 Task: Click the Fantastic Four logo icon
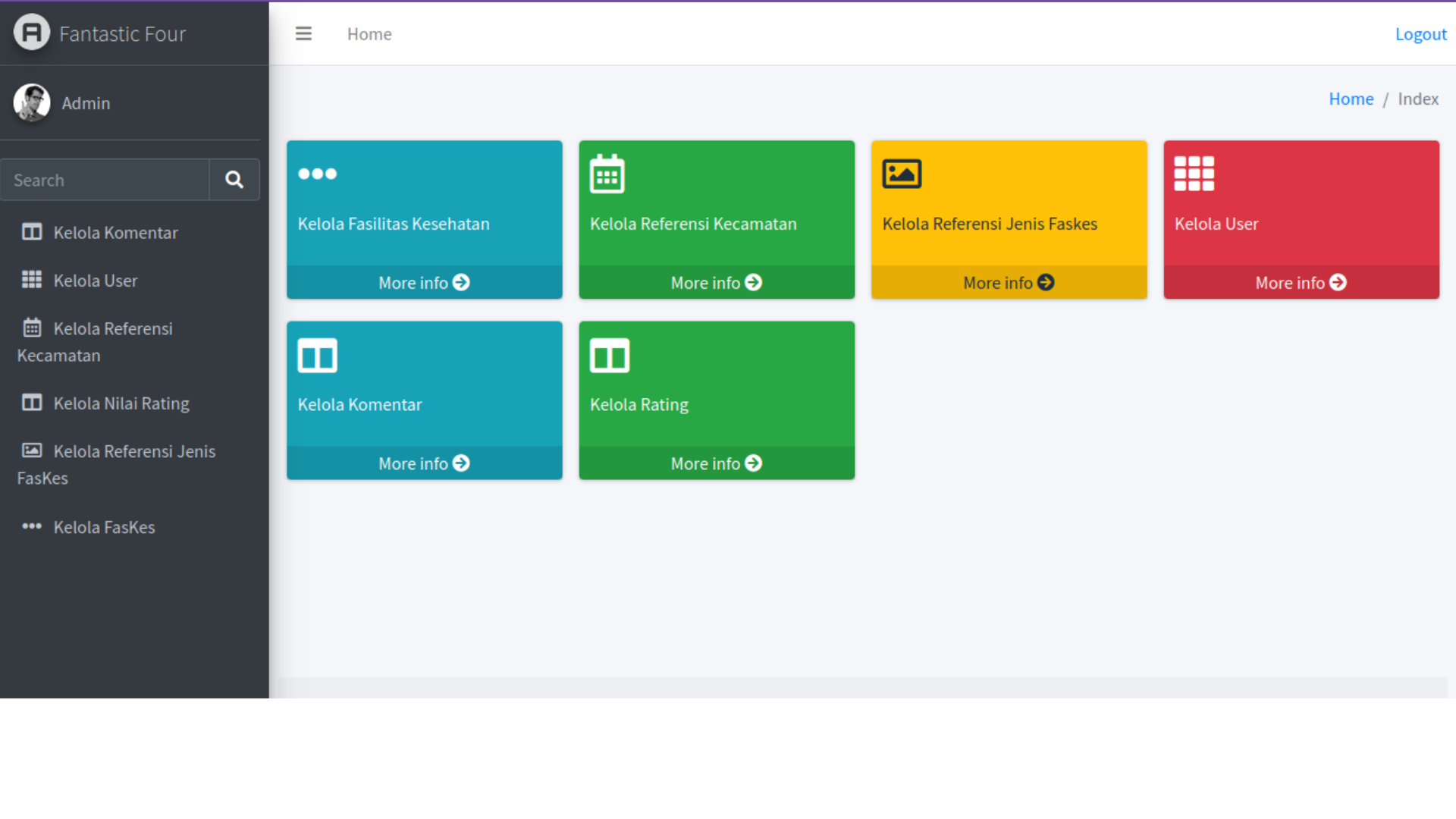click(x=32, y=33)
